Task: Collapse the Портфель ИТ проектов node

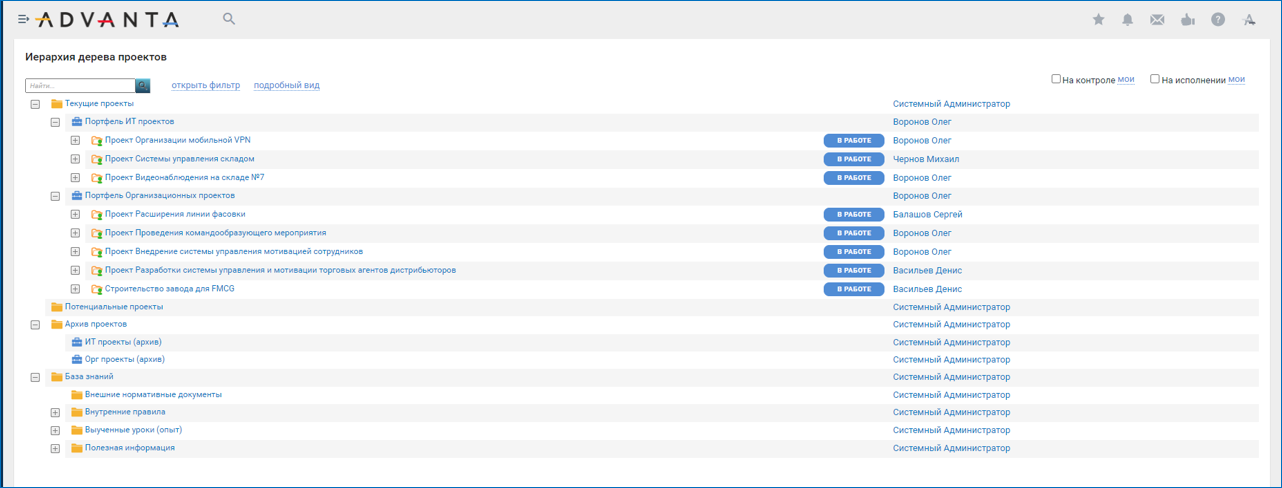Action: (55, 122)
